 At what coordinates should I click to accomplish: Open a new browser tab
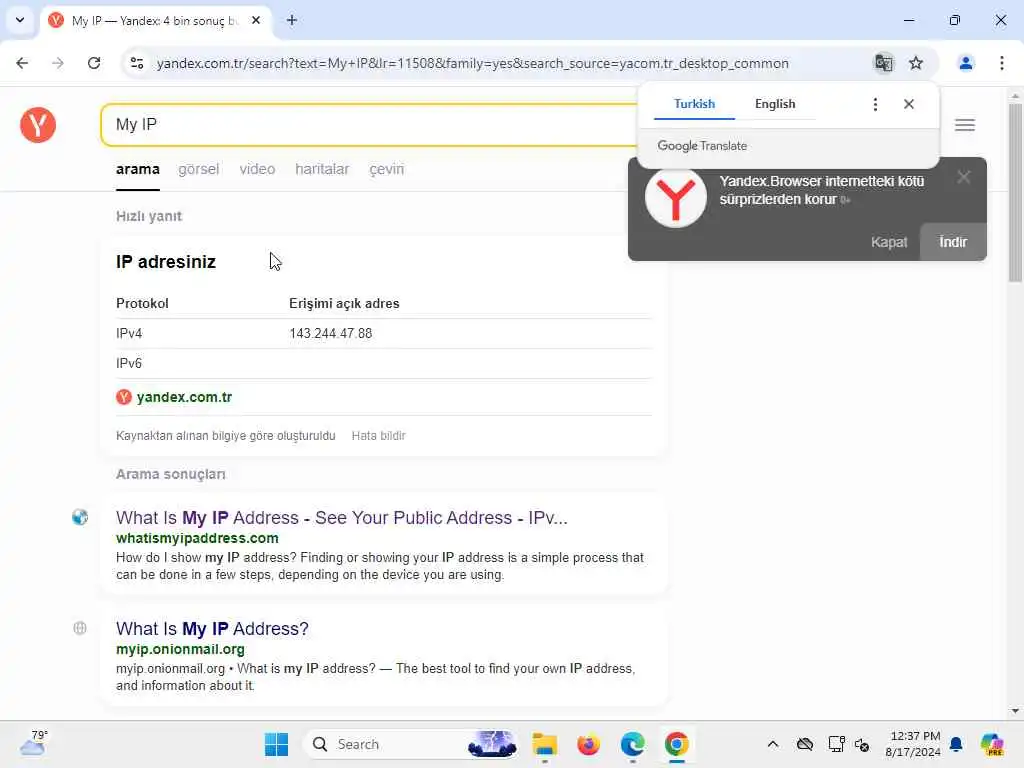tap(292, 20)
